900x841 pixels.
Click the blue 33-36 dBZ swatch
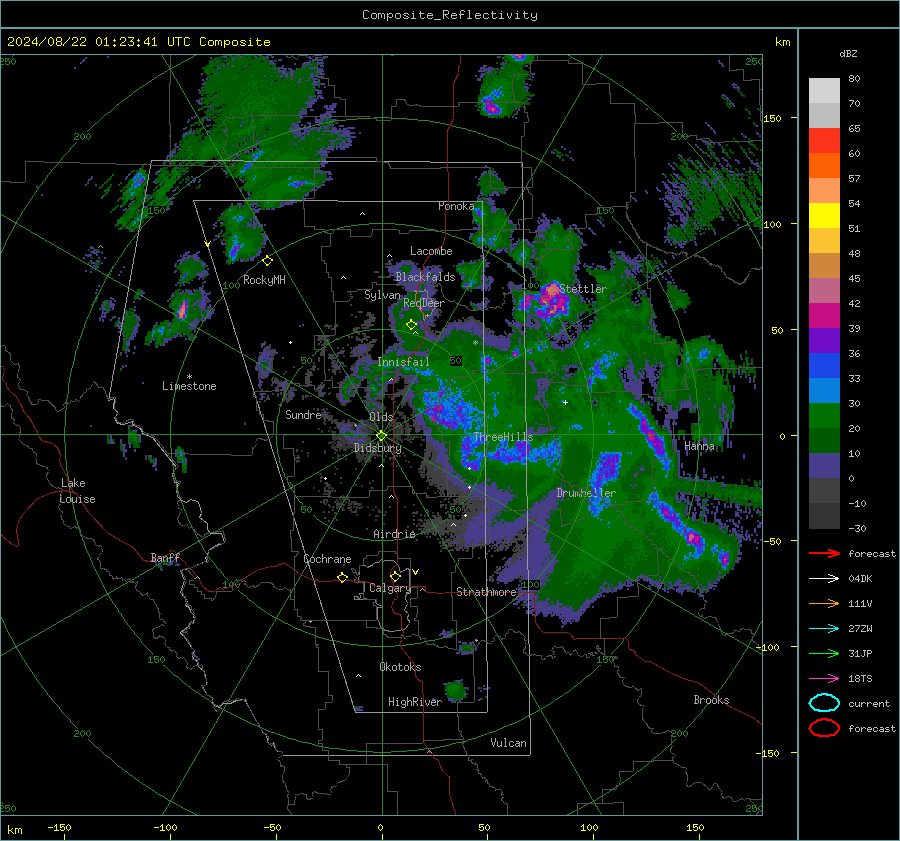tap(824, 366)
